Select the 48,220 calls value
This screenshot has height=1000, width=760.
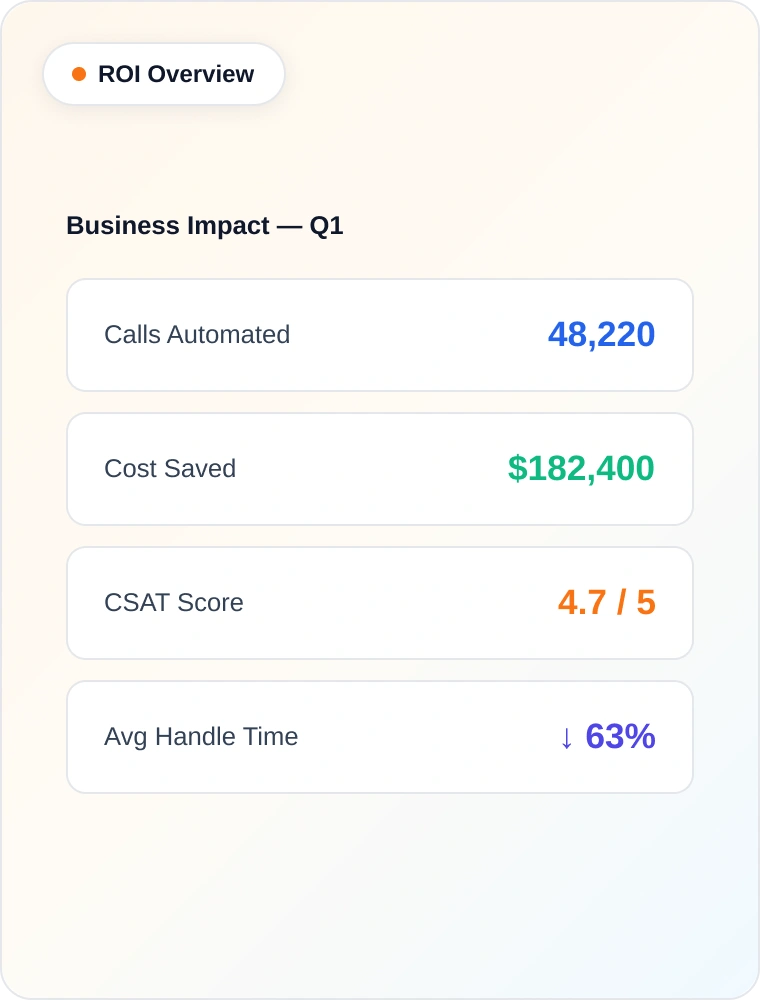[600, 334]
